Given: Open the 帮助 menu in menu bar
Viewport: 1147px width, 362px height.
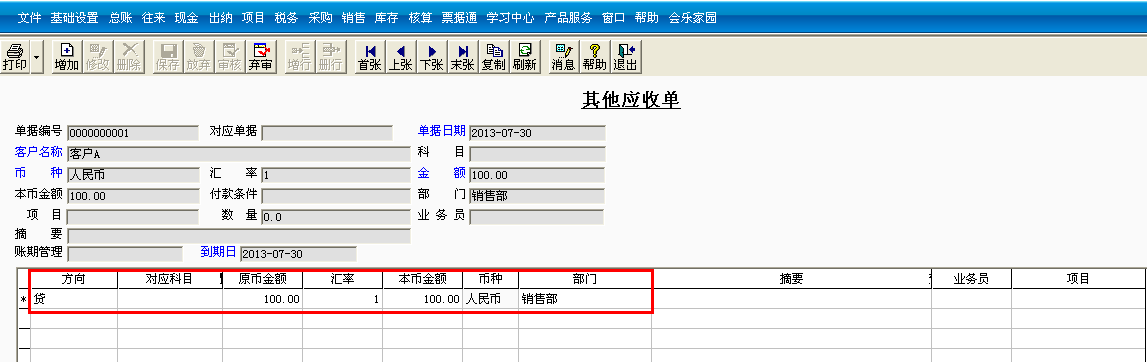Looking at the screenshot, I should click(x=647, y=18).
